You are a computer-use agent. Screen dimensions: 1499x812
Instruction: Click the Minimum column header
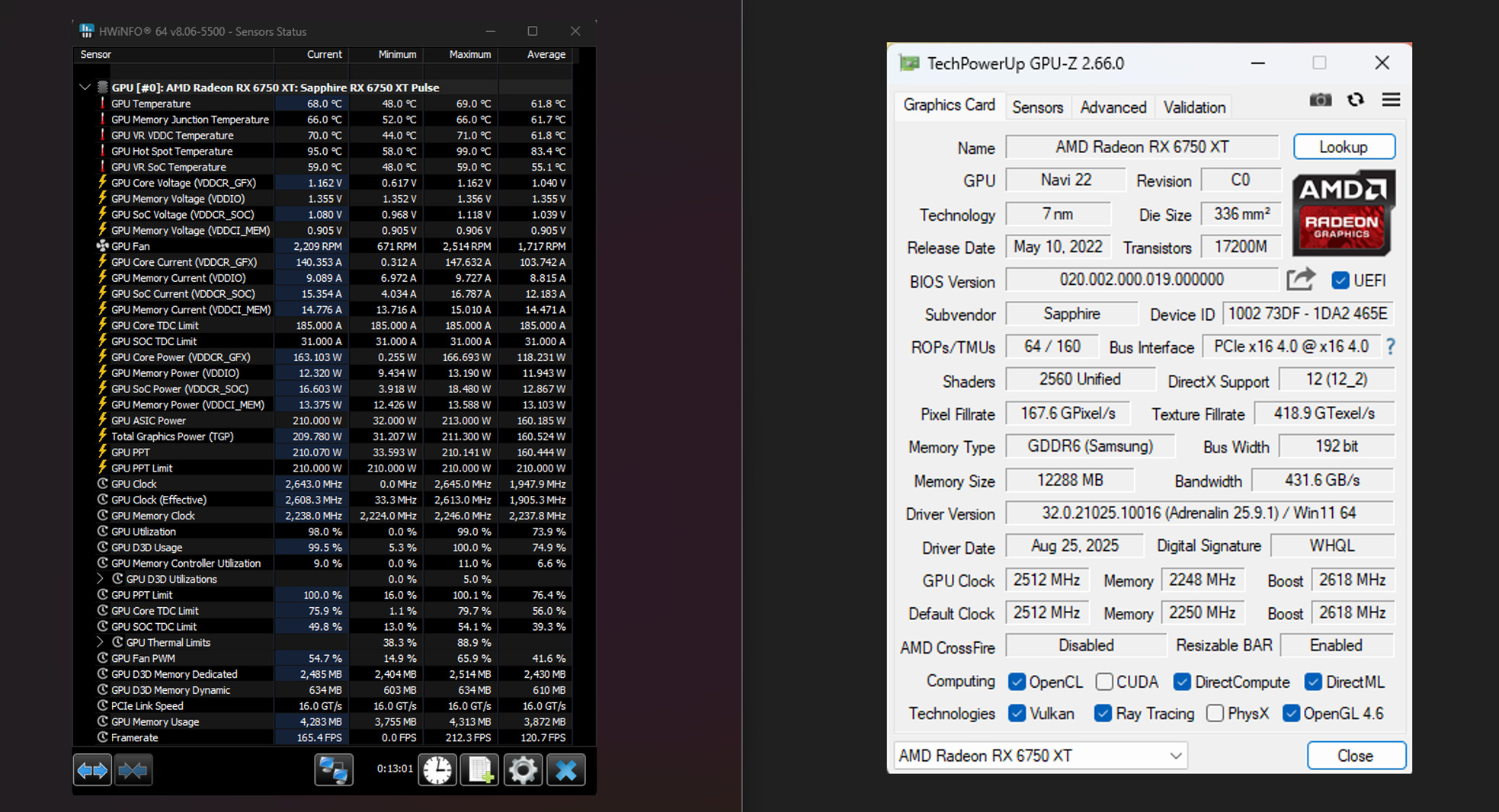point(386,55)
